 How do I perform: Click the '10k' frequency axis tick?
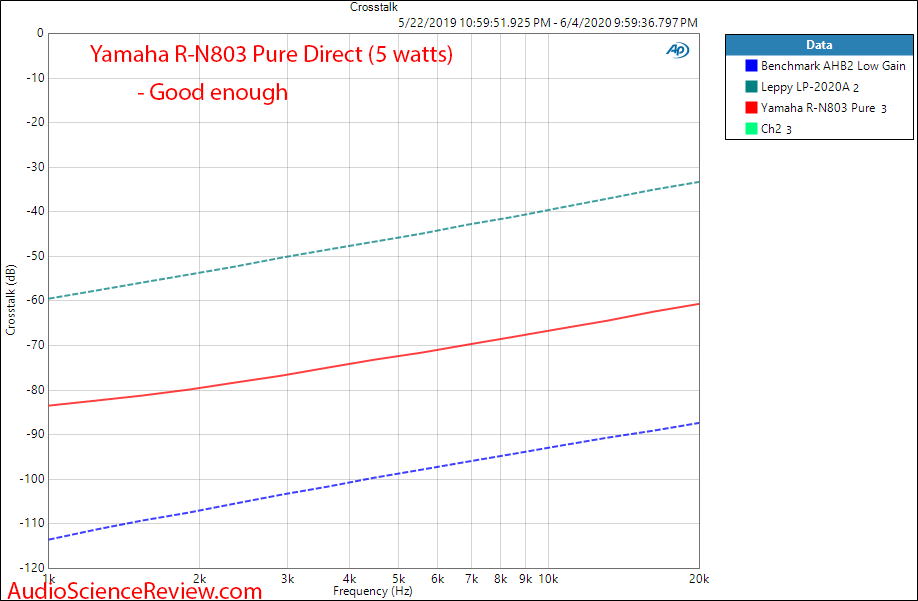click(549, 579)
